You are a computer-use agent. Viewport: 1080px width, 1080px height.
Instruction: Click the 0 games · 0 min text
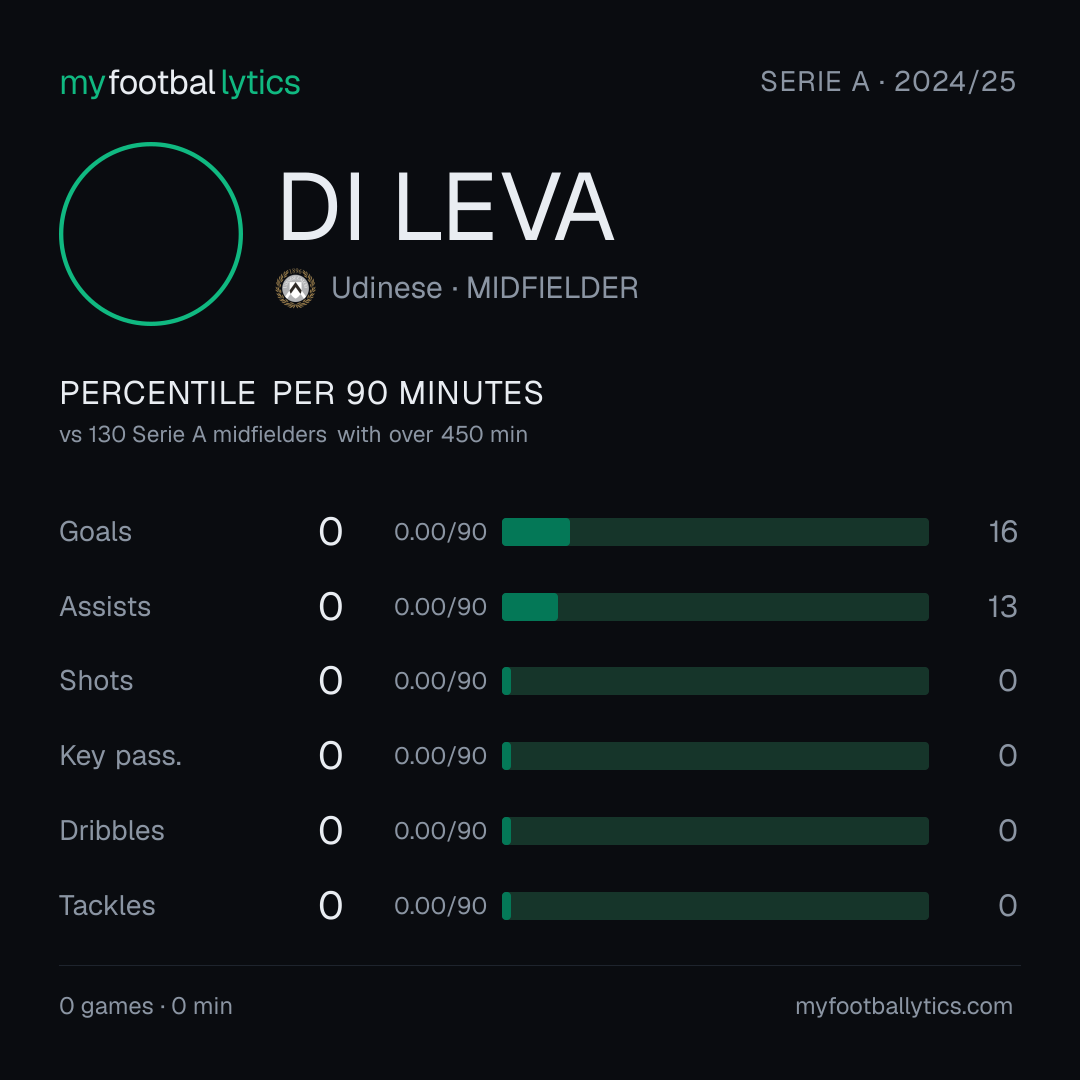pos(145,1006)
